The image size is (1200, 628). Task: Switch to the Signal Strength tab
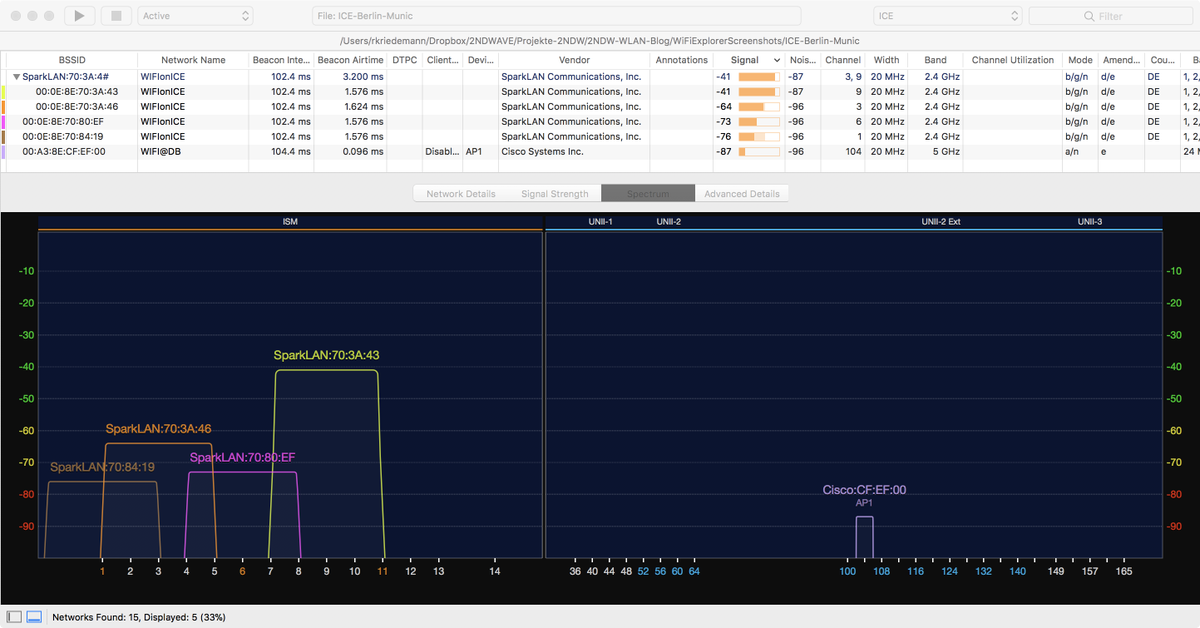coord(555,193)
